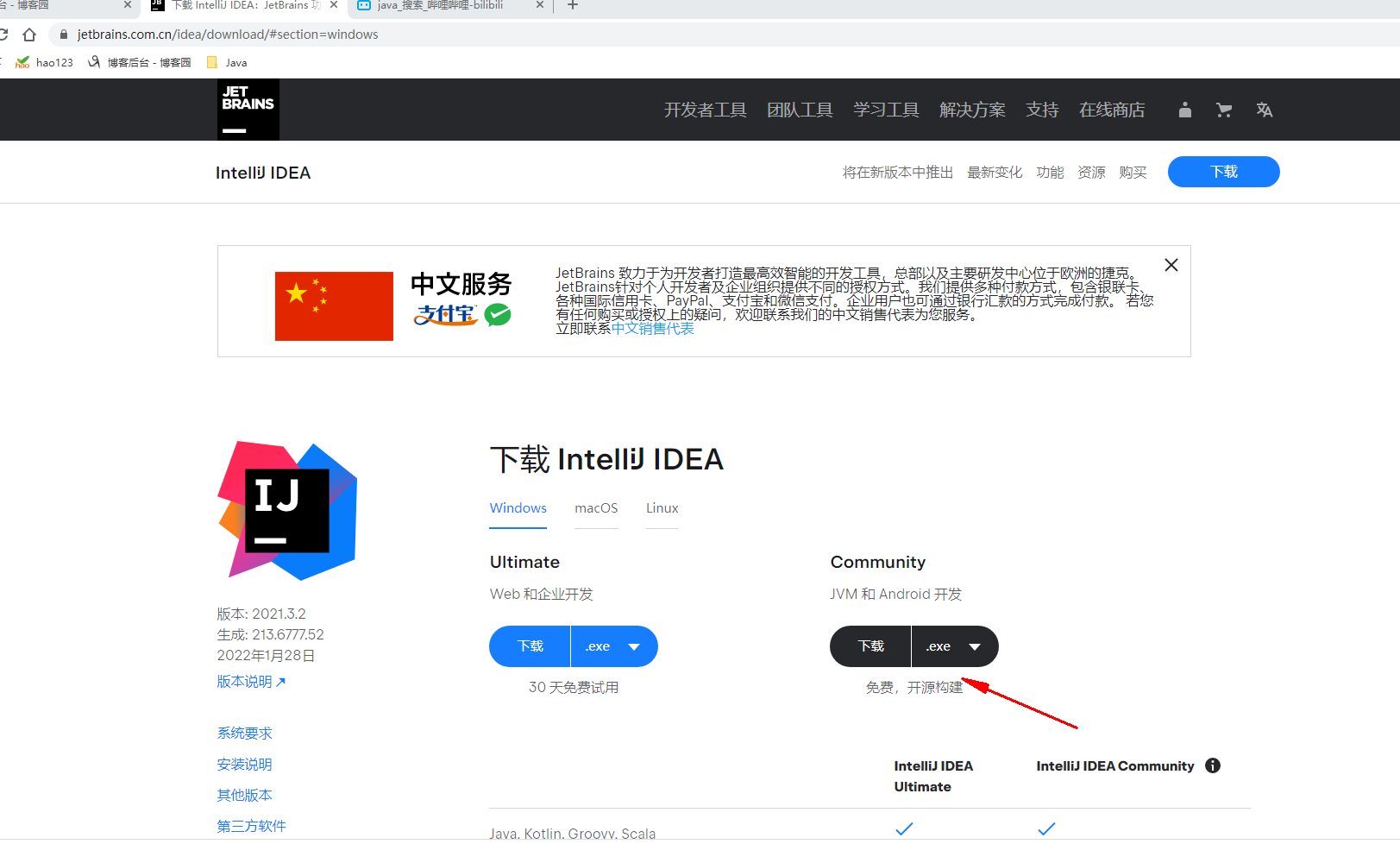This screenshot has height=844, width=1400.
Task: Open the Ultimate .exe installer format dropdown
Action: [x=614, y=646]
